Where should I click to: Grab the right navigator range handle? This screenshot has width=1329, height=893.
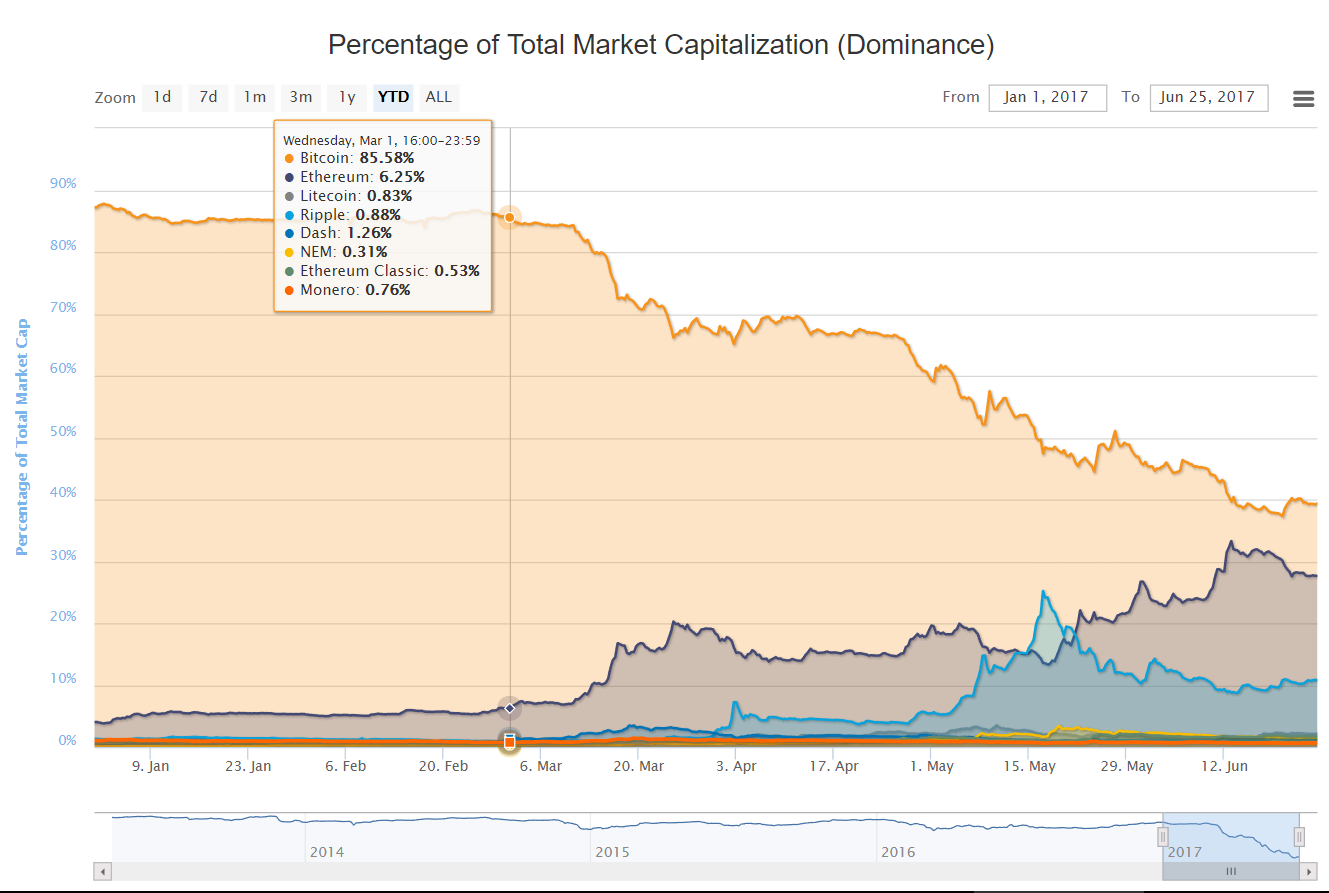(x=1299, y=836)
